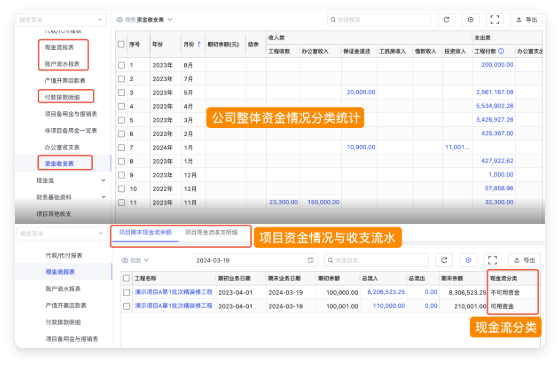This screenshot has height=367, width=560.
Task: Click the eye view icon beside 资金收支表
Action: point(120,20)
